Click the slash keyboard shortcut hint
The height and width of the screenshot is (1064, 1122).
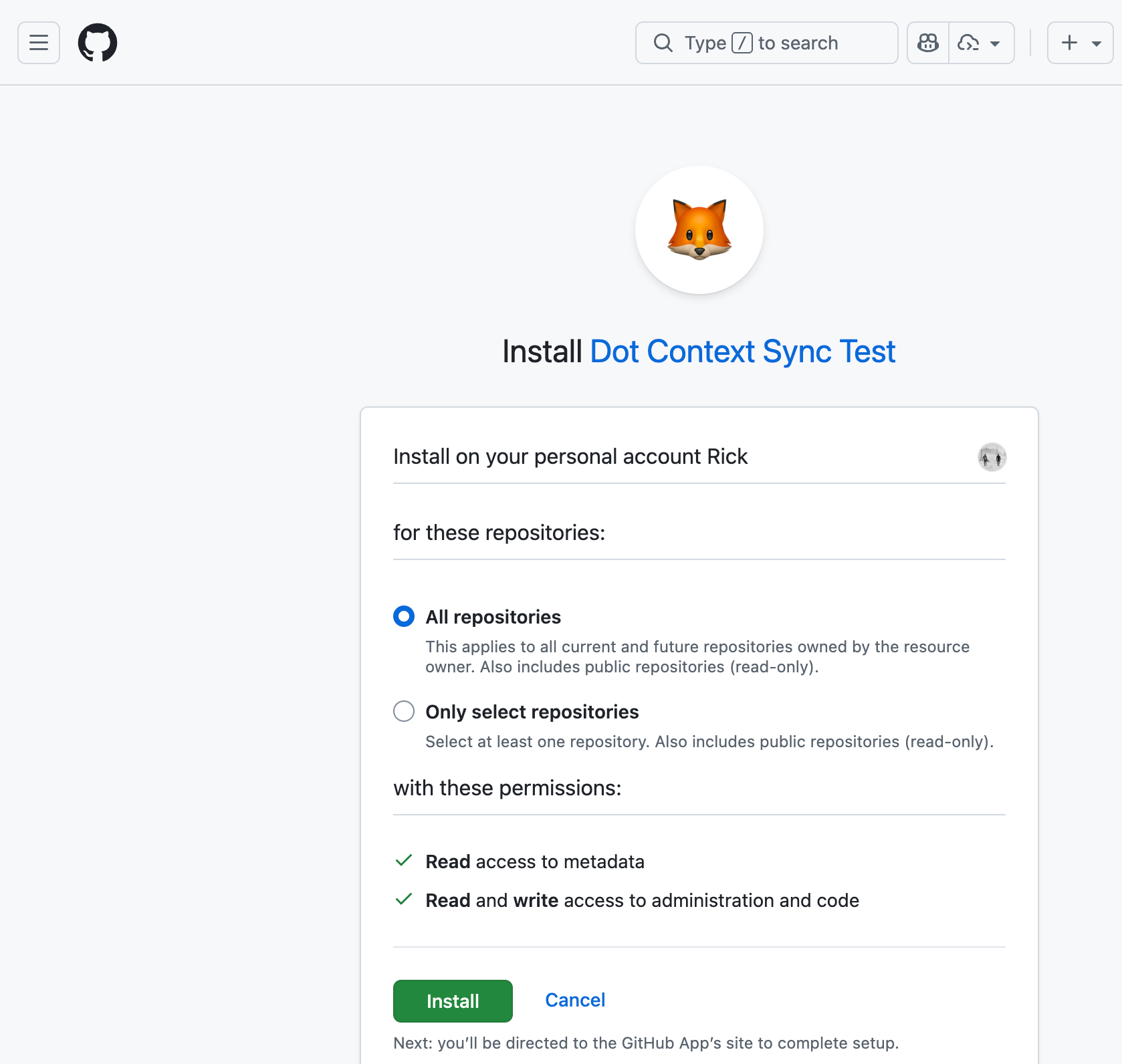point(742,42)
